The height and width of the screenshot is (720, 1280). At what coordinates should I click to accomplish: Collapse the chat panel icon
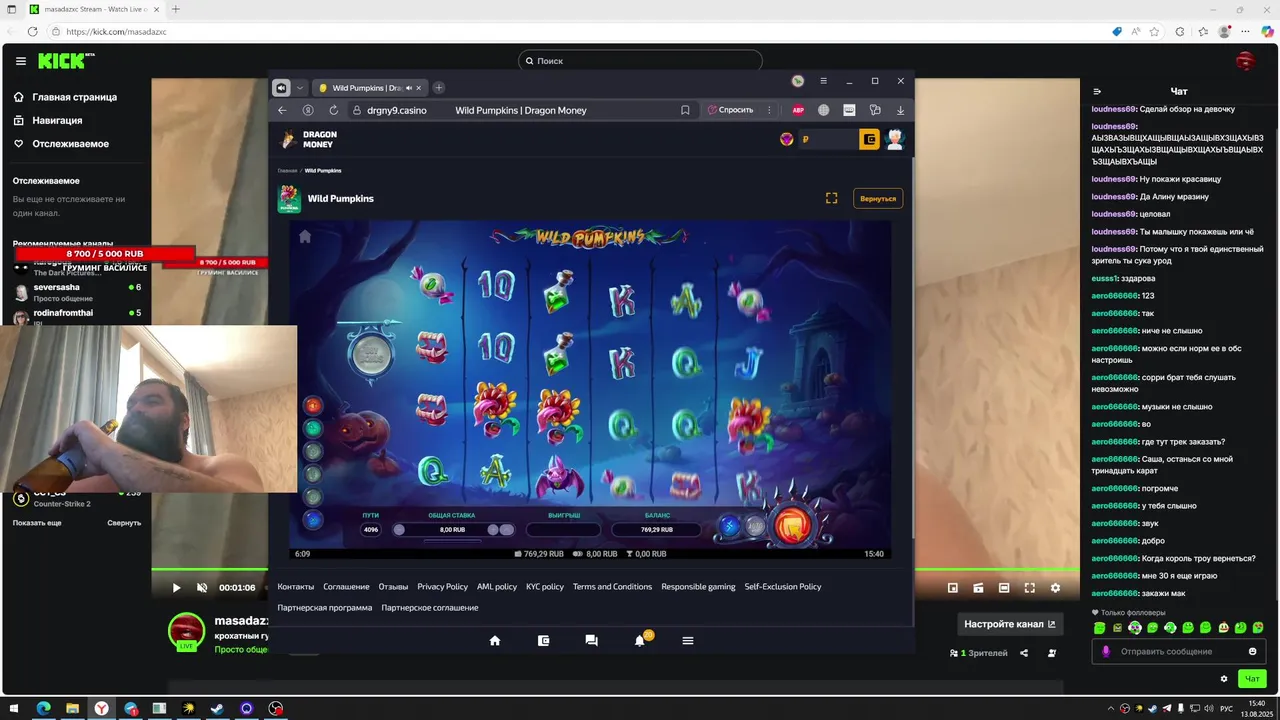pyautogui.click(x=1097, y=91)
